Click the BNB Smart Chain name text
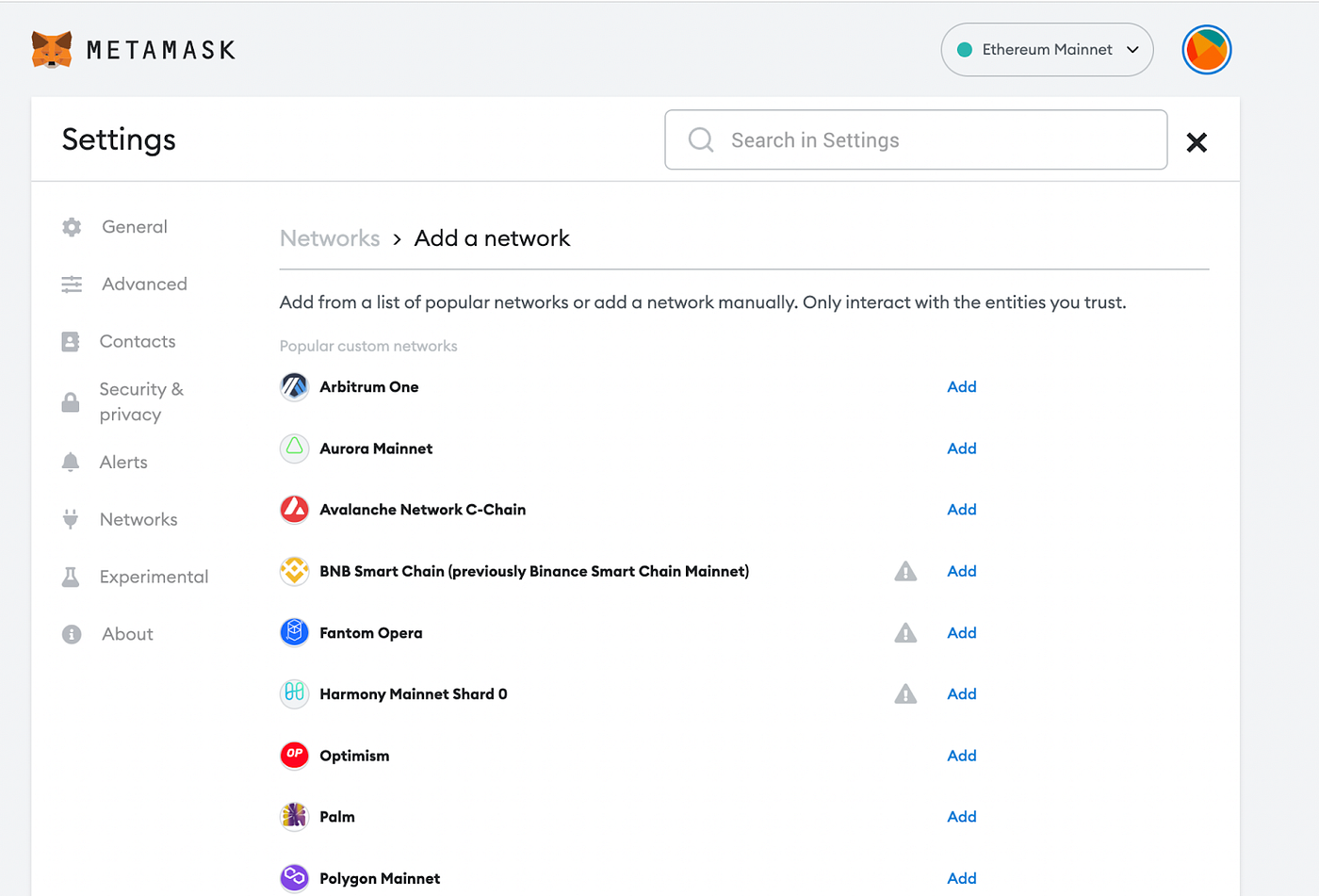Image resolution: width=1319 pixels, height=896 pixels. coord(534,571)
